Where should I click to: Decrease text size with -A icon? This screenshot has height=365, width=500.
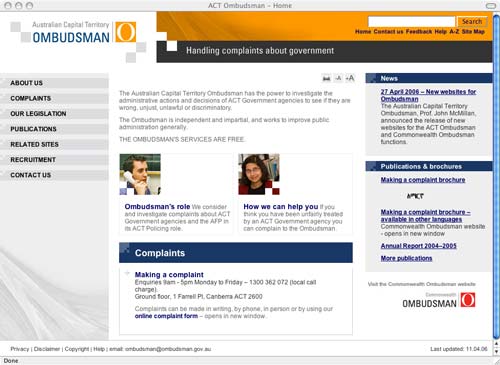tap(338, 78)
